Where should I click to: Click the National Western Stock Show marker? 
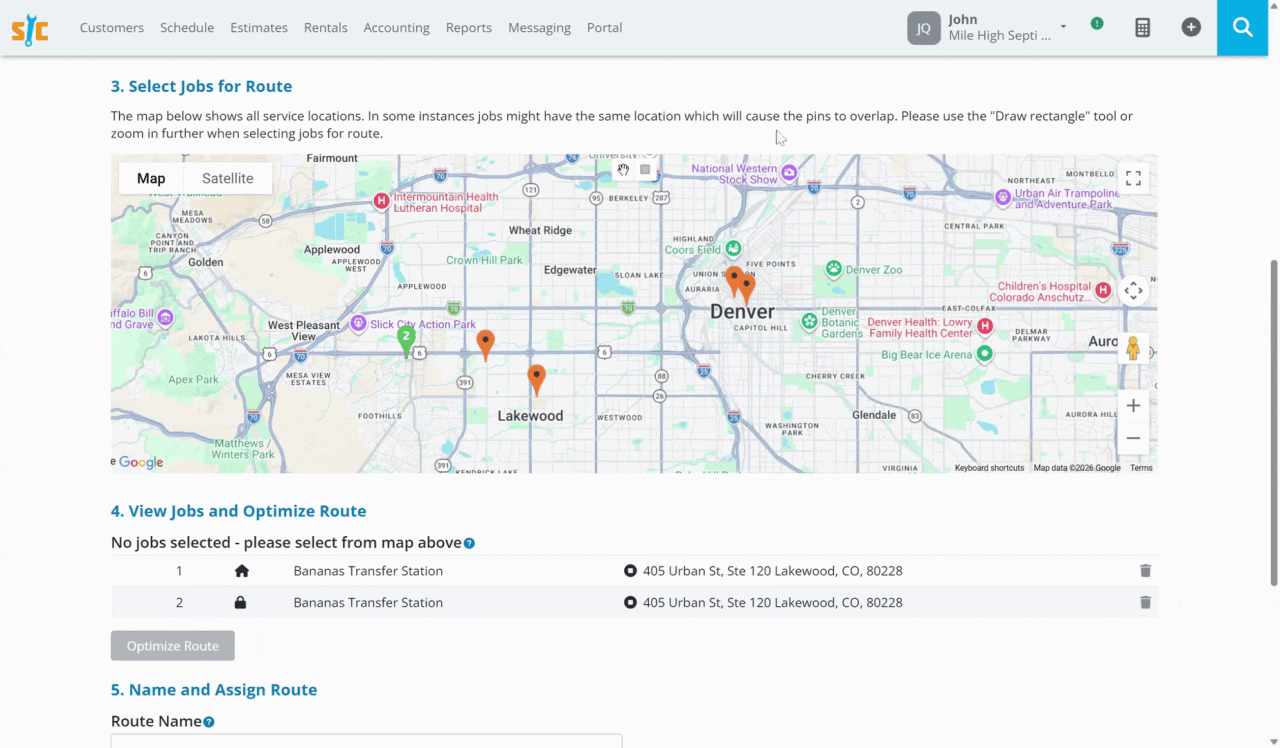click(789, 173)
